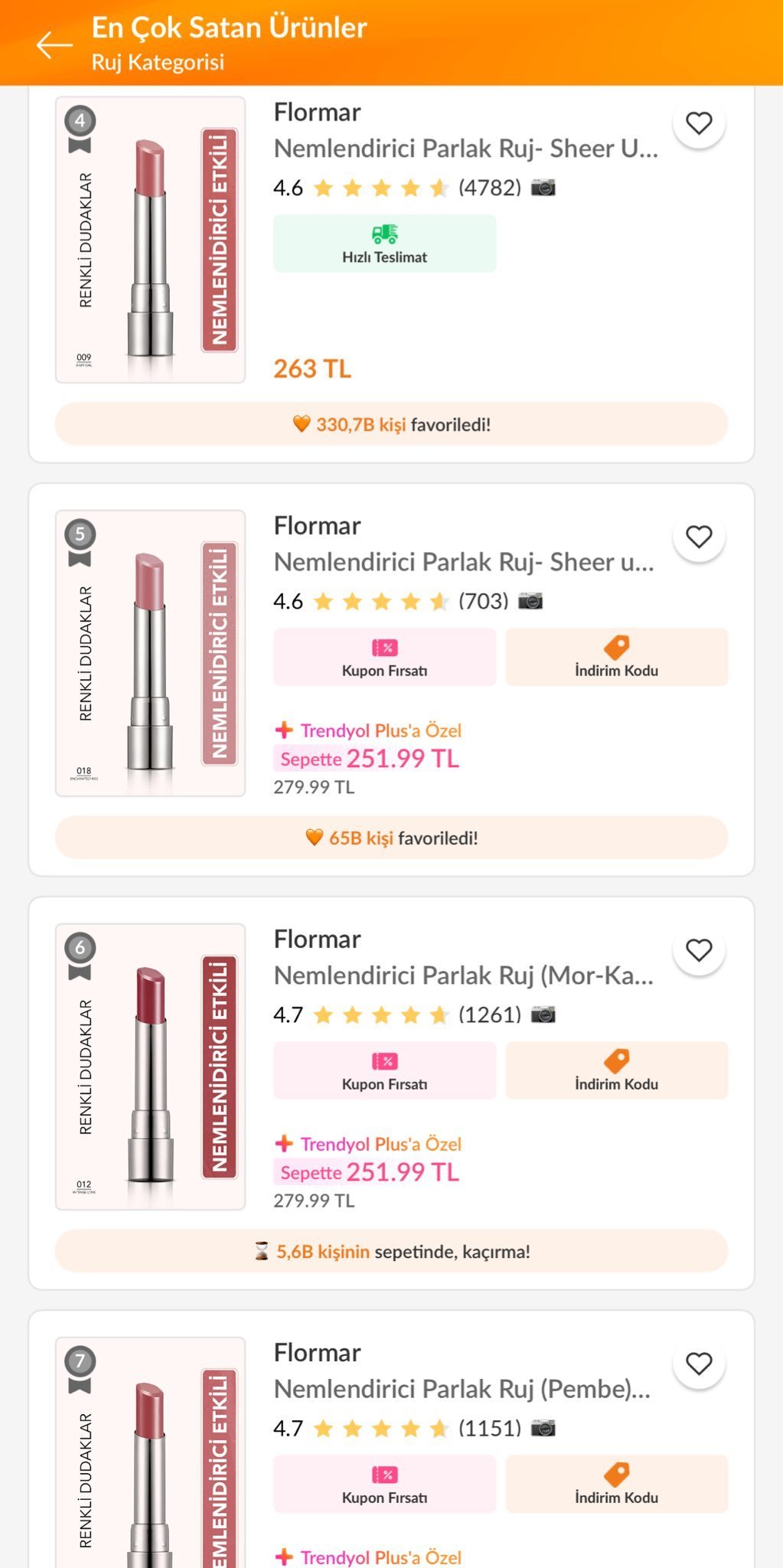
Task: Open rank 4 lipstick product thumbnail
Action: (151, 240)
